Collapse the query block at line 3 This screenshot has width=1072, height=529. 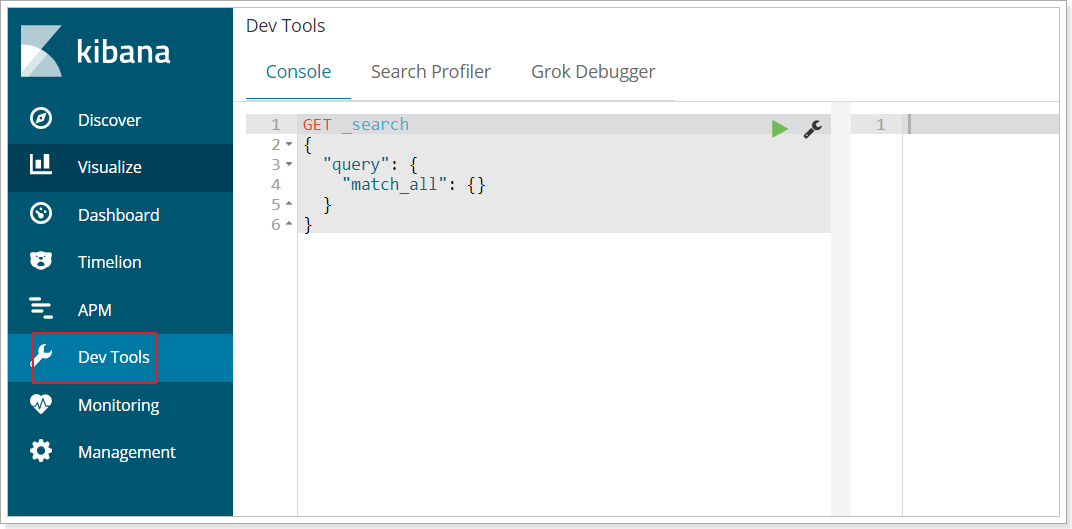tap(289, 165)
